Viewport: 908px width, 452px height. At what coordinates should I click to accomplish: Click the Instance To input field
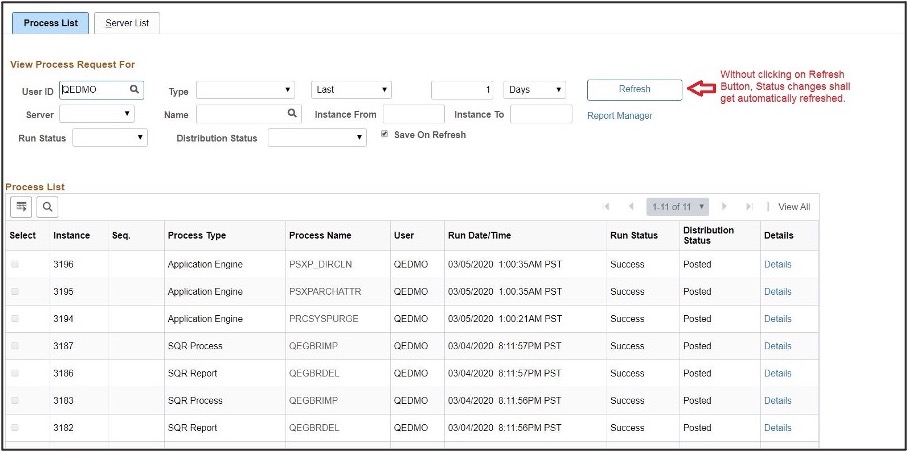coord(541,114)
